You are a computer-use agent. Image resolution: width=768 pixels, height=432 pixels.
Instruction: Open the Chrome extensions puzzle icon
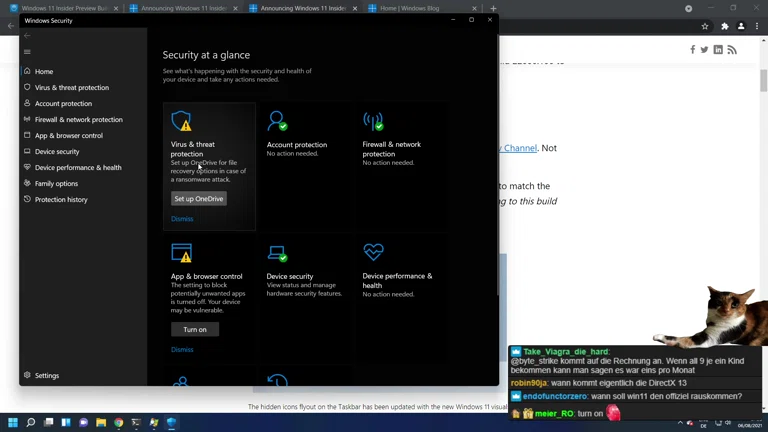pyautogui.click(x=725, y=26)
